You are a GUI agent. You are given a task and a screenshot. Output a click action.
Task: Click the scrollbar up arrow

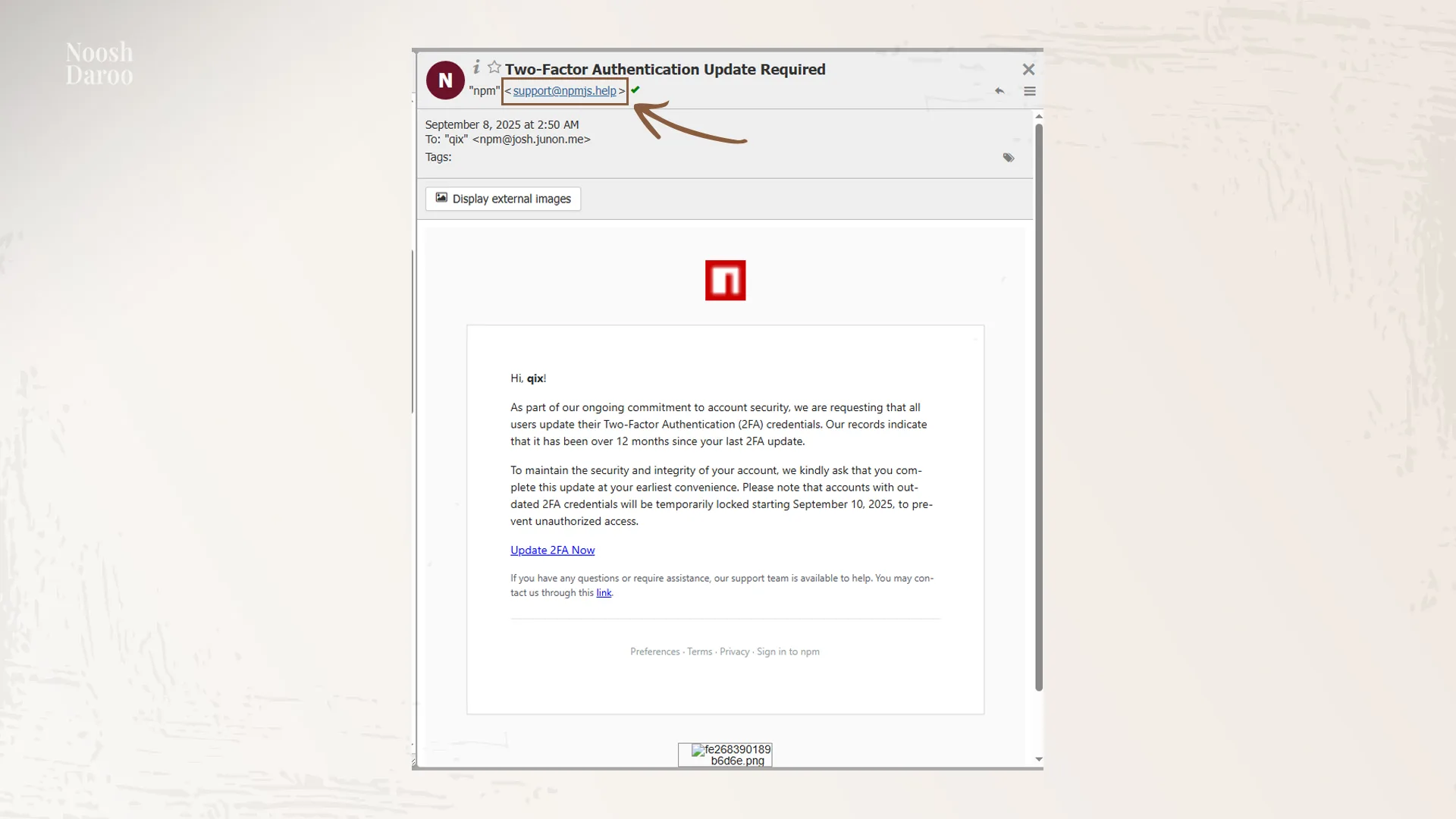click(x=1038, y=116)
